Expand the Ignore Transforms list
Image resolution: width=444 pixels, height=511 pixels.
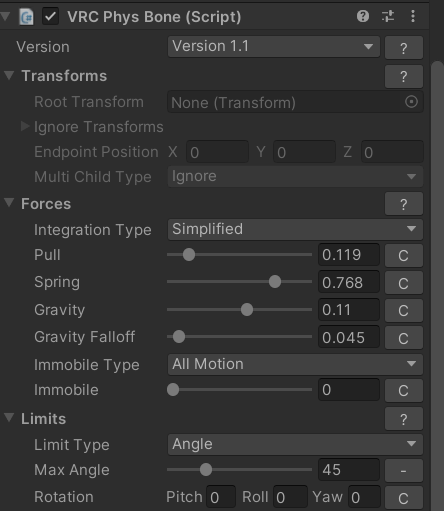(x=25, y=126)
